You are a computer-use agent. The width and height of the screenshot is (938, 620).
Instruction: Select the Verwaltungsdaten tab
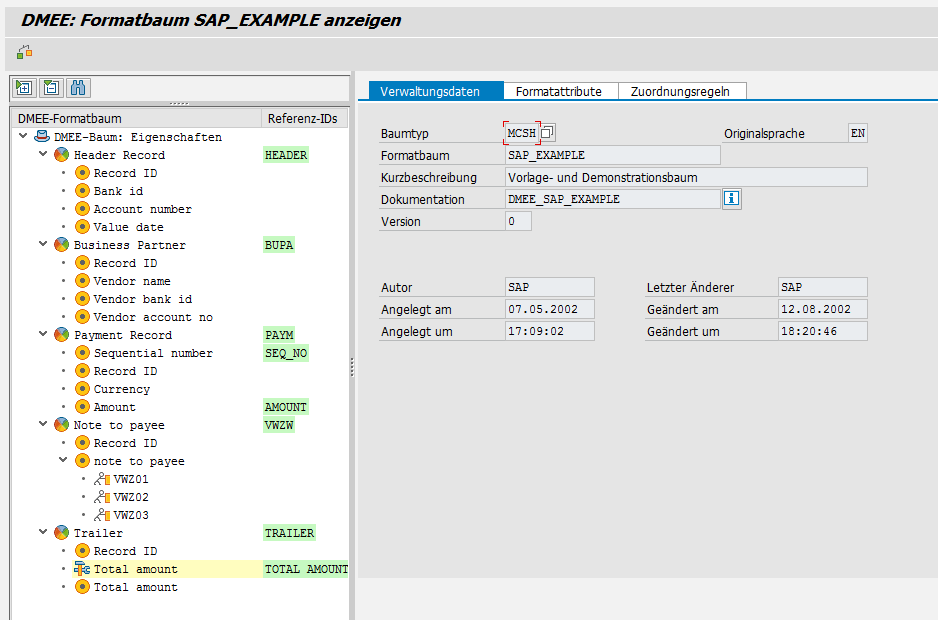(x=430, y=91)
